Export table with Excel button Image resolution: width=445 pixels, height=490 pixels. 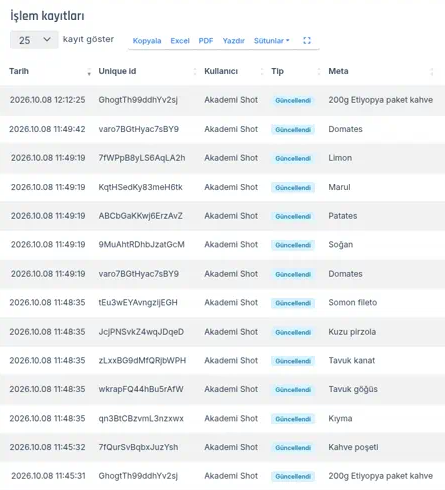(180, 41)
